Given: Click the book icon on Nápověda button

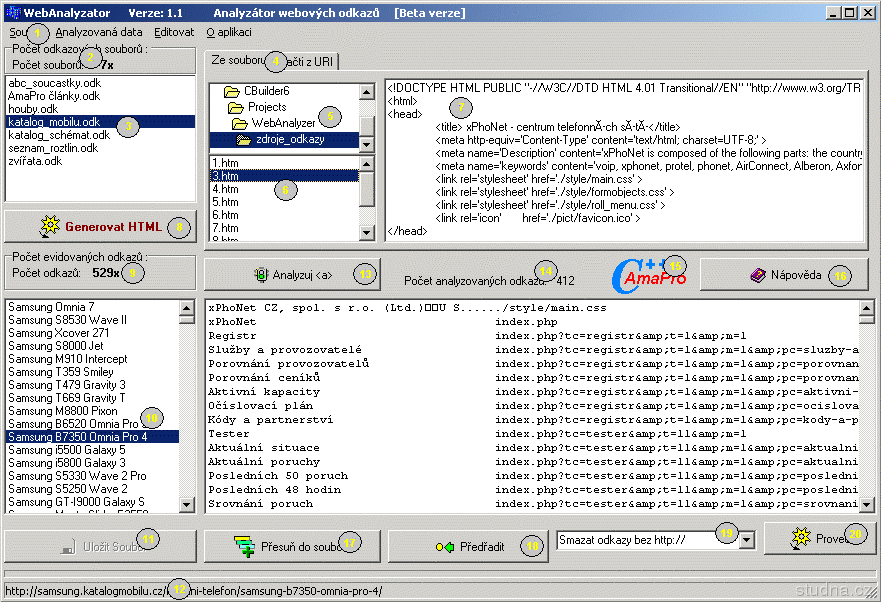Looking at the screenshot, I should click(757, 273).
